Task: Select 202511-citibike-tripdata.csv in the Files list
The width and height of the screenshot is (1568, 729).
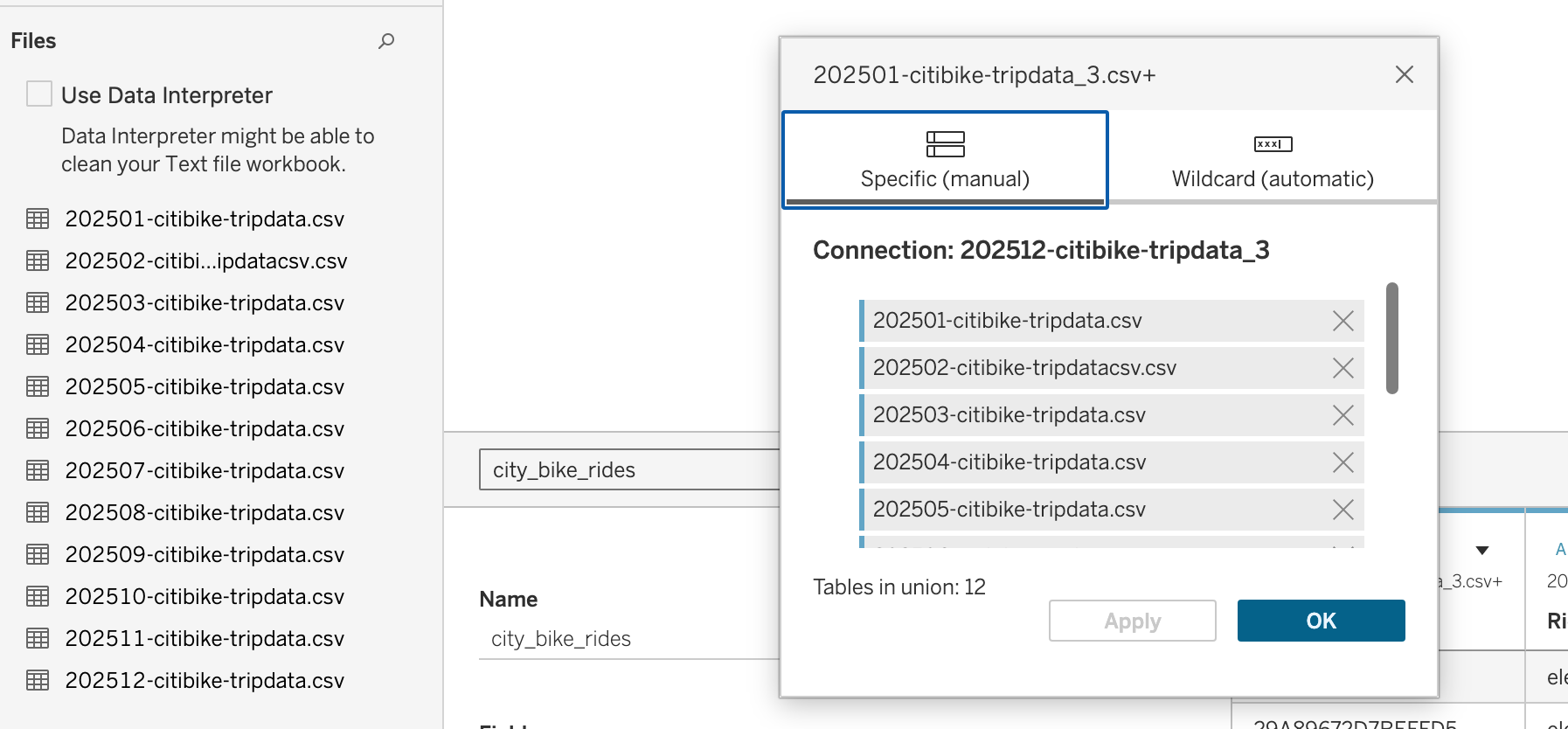Action: (205, 638)
